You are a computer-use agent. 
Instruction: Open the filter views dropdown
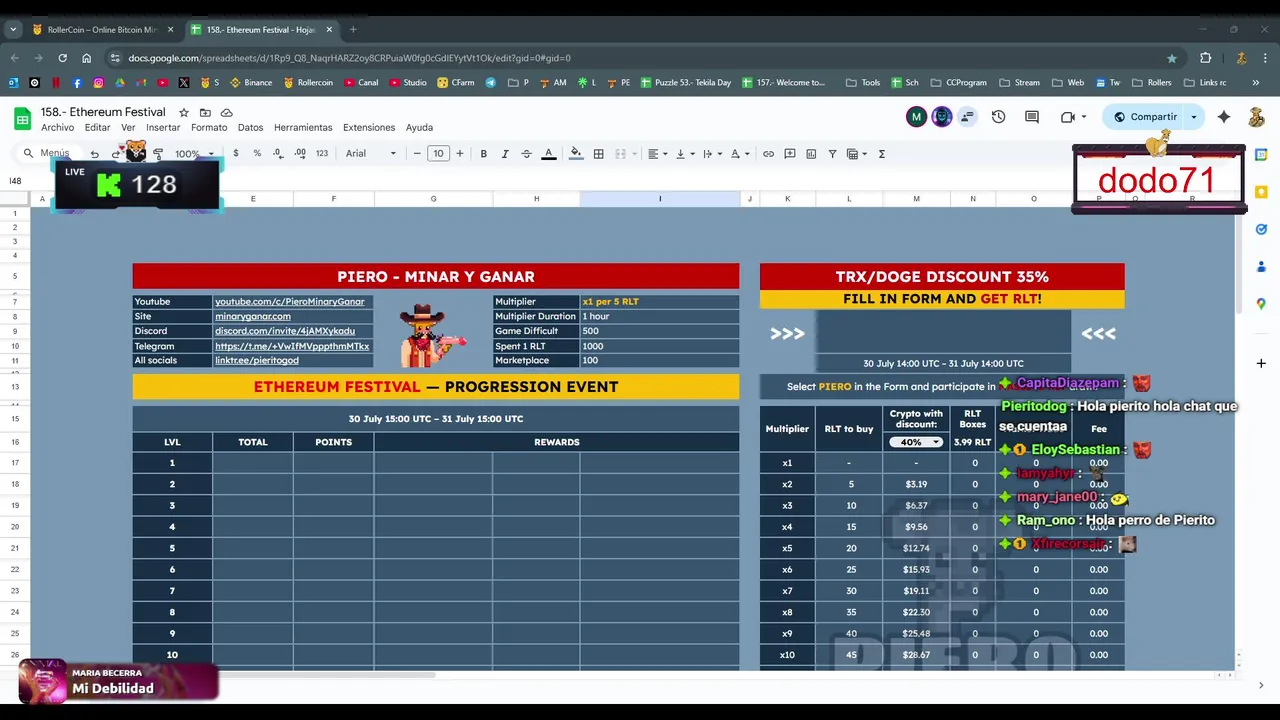point(857,154)
